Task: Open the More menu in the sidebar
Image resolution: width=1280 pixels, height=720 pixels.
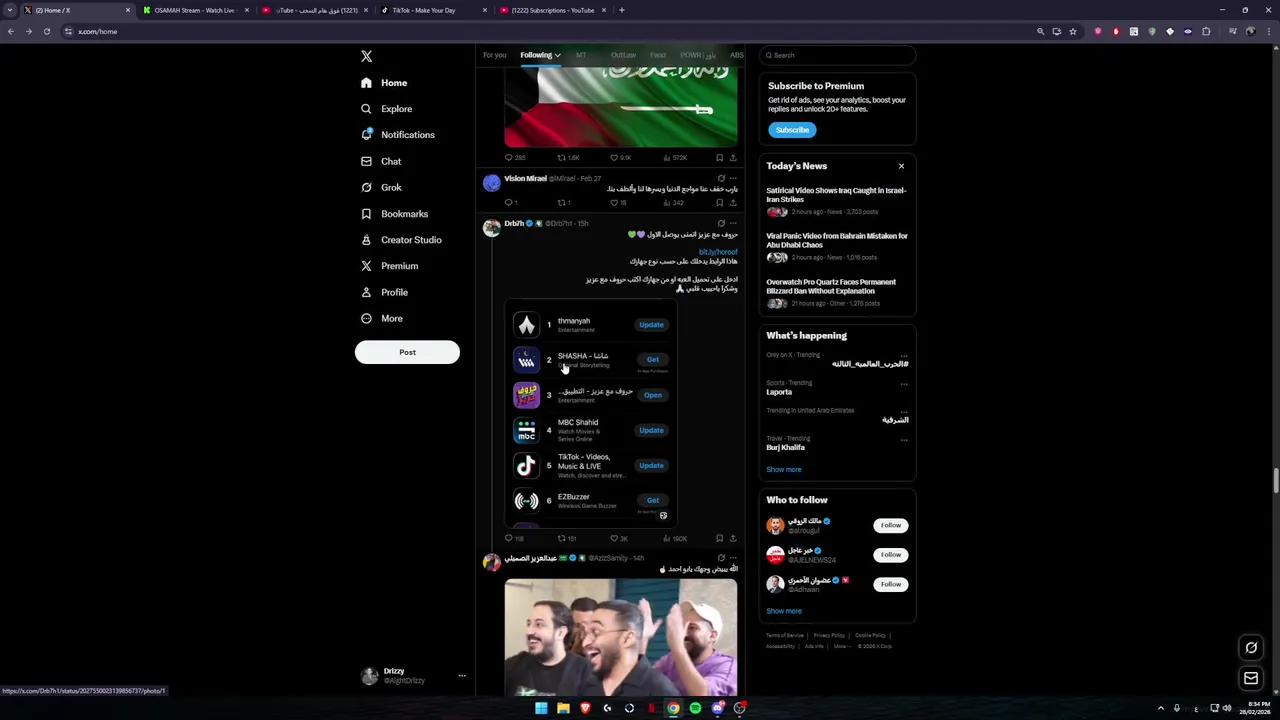Action: point(382,318)
